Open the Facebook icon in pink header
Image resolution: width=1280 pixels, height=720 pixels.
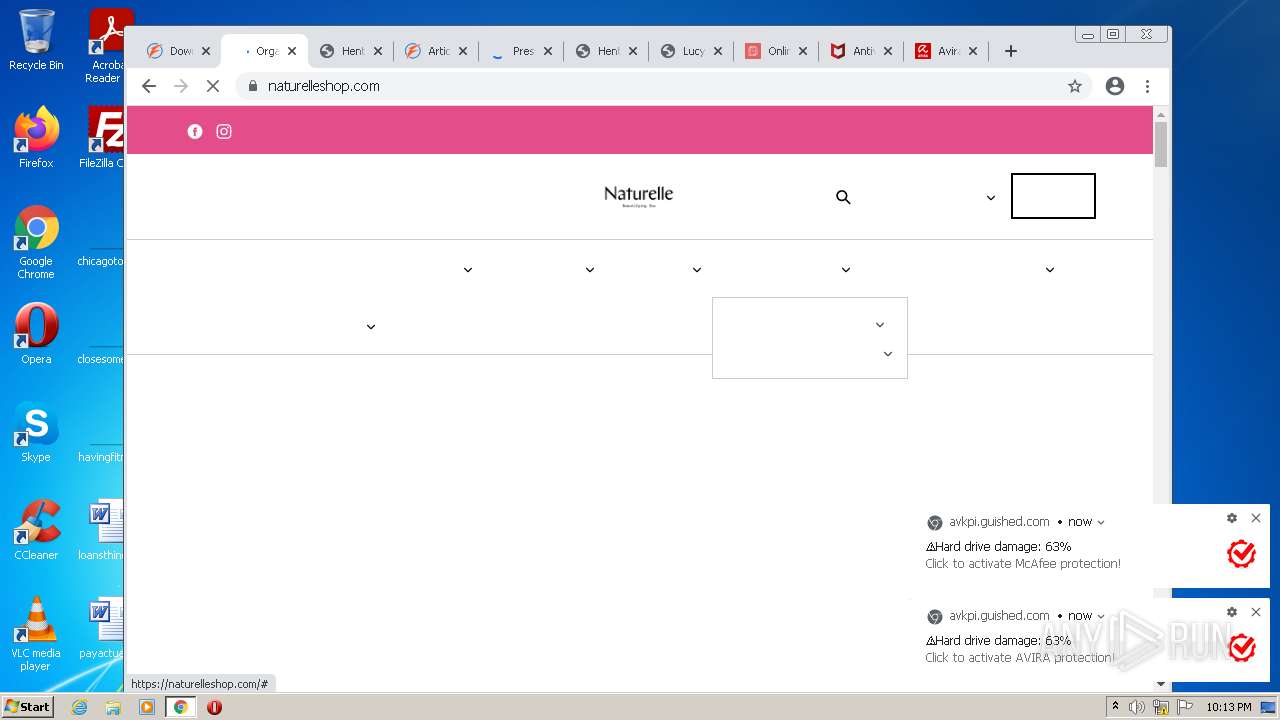195,131
